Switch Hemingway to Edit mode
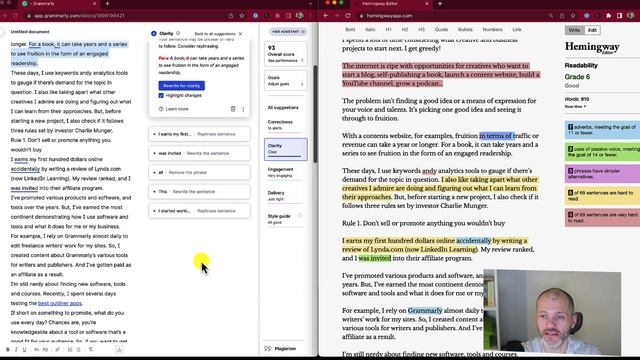This screenshot has width=640, height=360. pos(592,30)
